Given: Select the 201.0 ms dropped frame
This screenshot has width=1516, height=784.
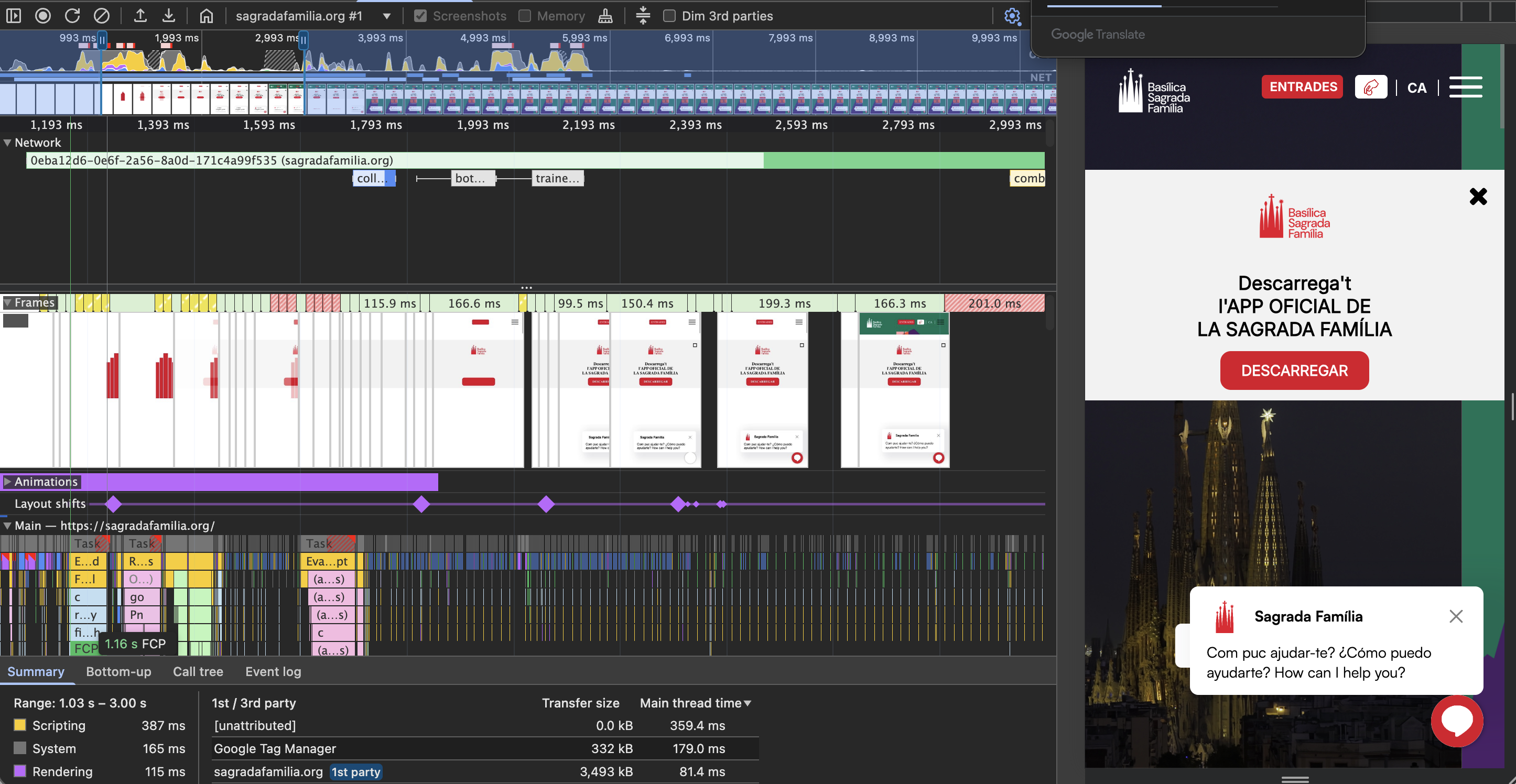Looking at the screenshot, I should coord(994,303).
